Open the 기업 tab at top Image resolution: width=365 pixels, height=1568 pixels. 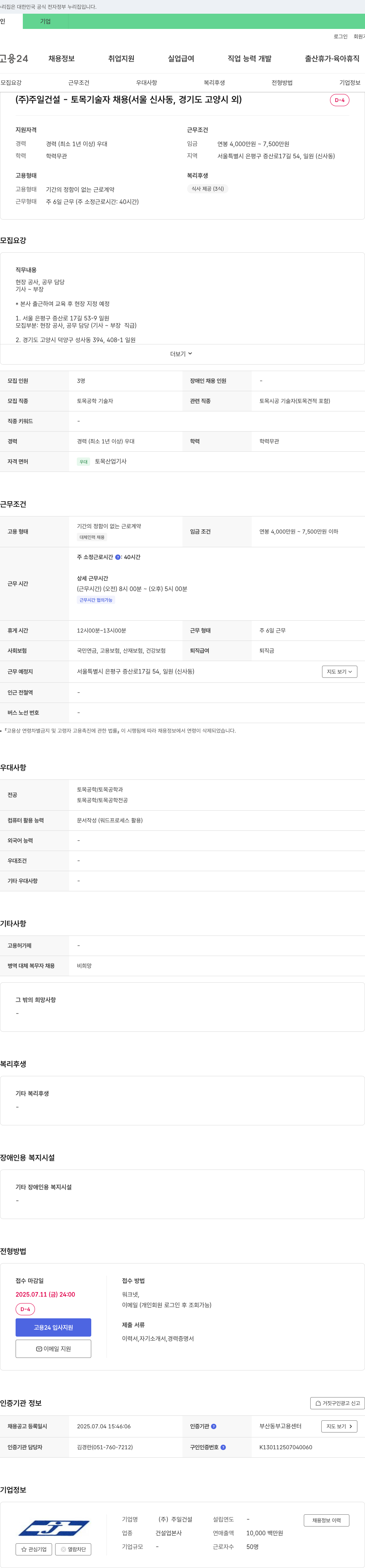[46, 21]
